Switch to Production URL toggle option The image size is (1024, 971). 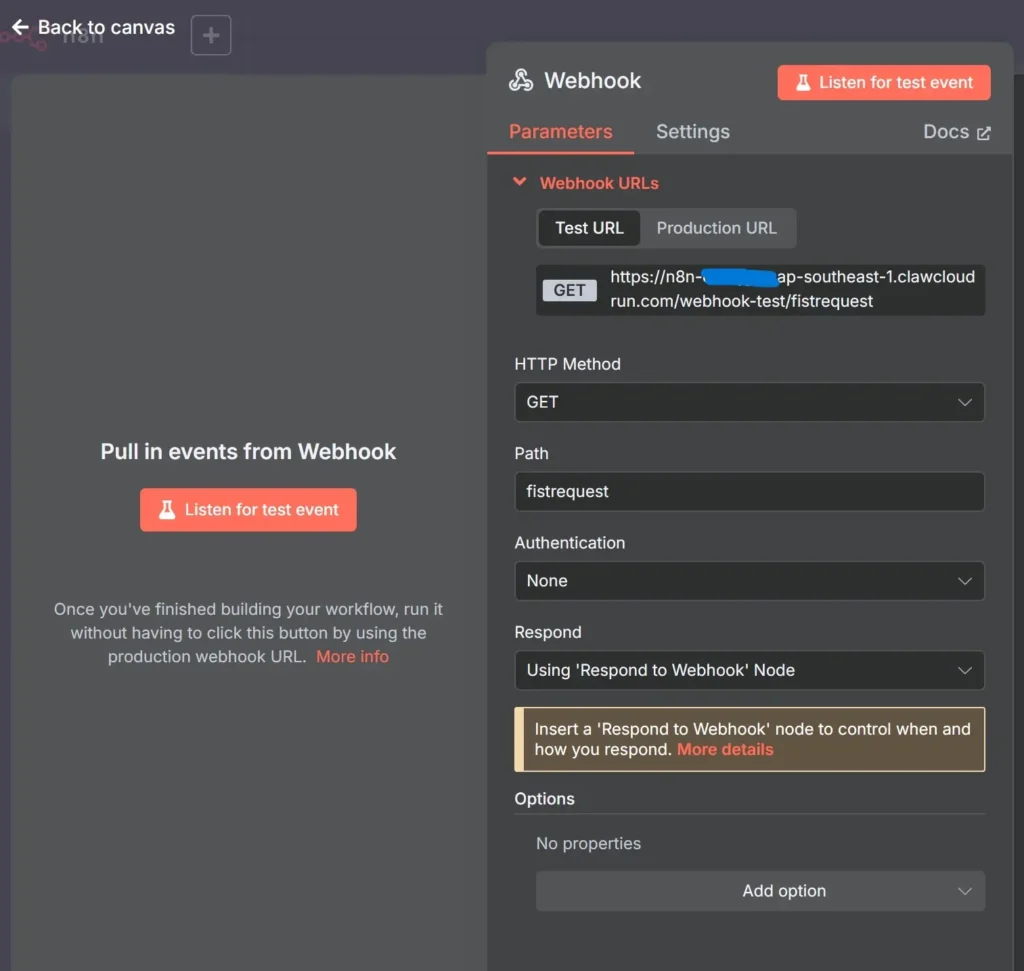click(716, 228)
